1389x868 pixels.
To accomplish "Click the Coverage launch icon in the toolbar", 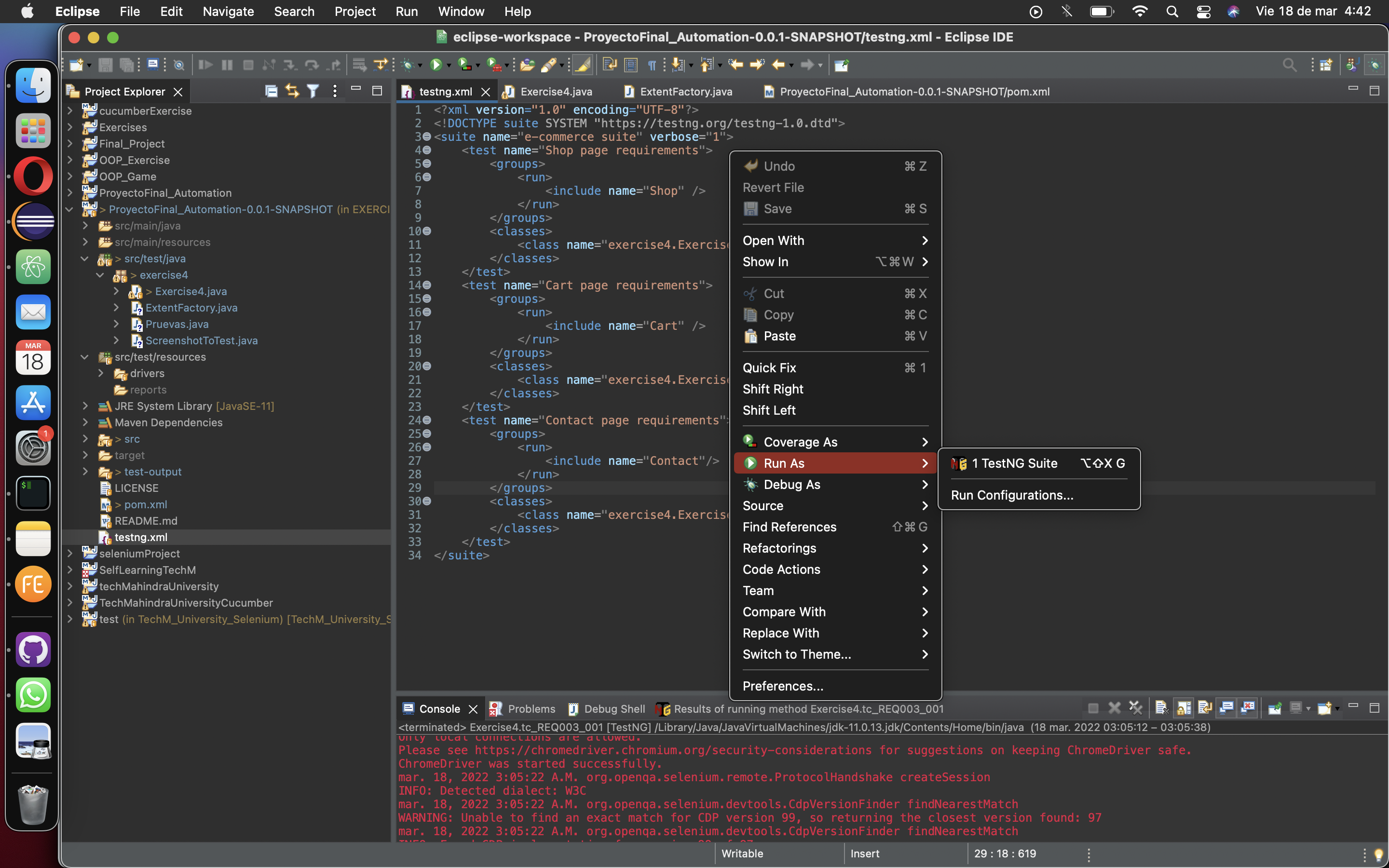I will point(464,65).
